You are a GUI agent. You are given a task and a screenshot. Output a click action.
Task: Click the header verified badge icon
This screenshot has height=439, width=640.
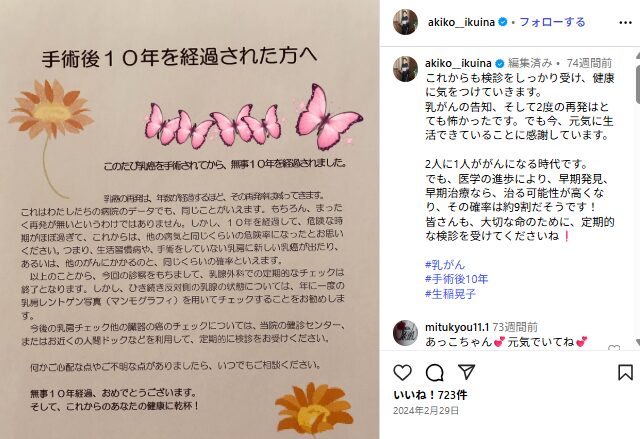point(503,22)
